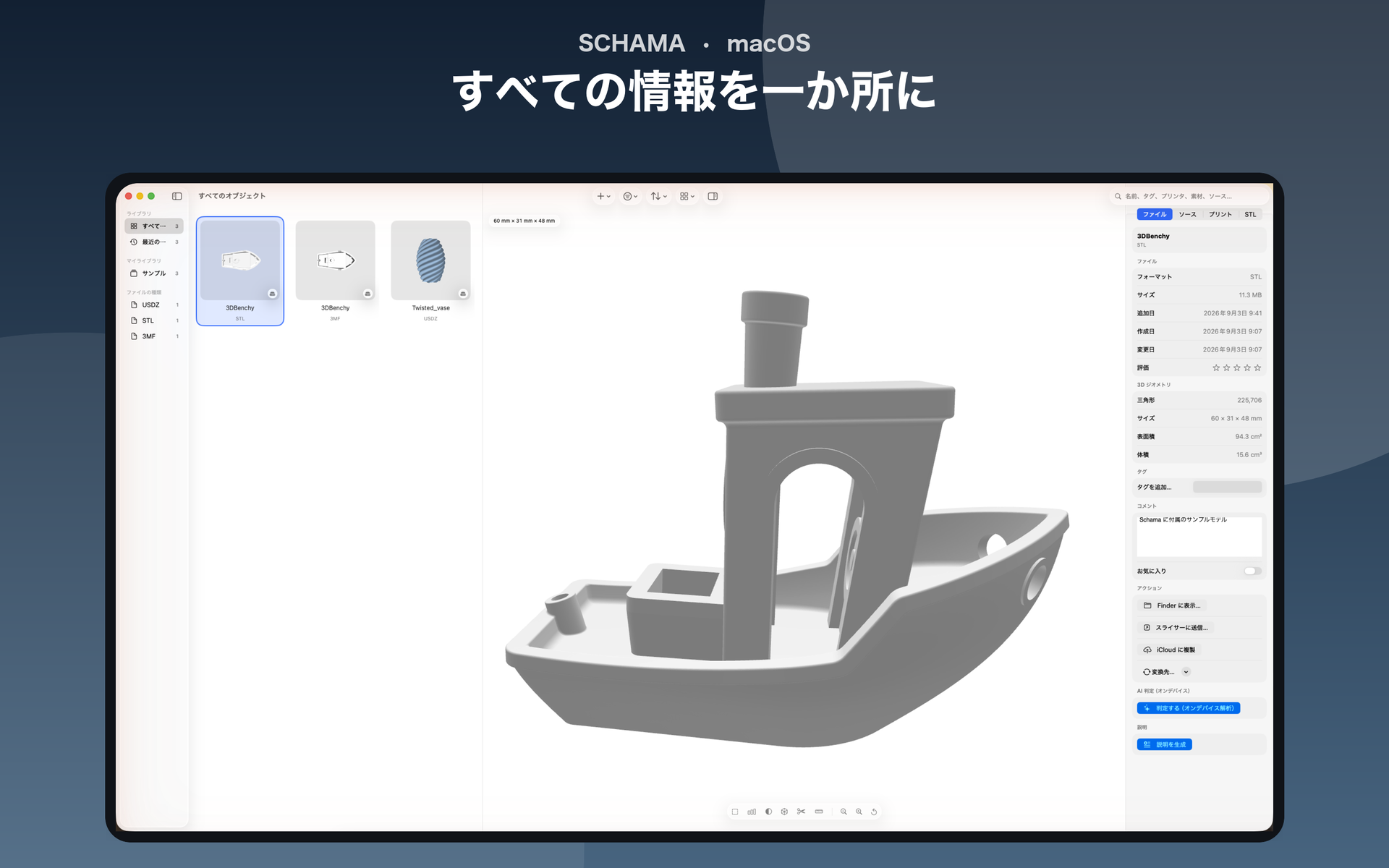
Task: Open the sort order dropdown
Action: pos(658,196)
